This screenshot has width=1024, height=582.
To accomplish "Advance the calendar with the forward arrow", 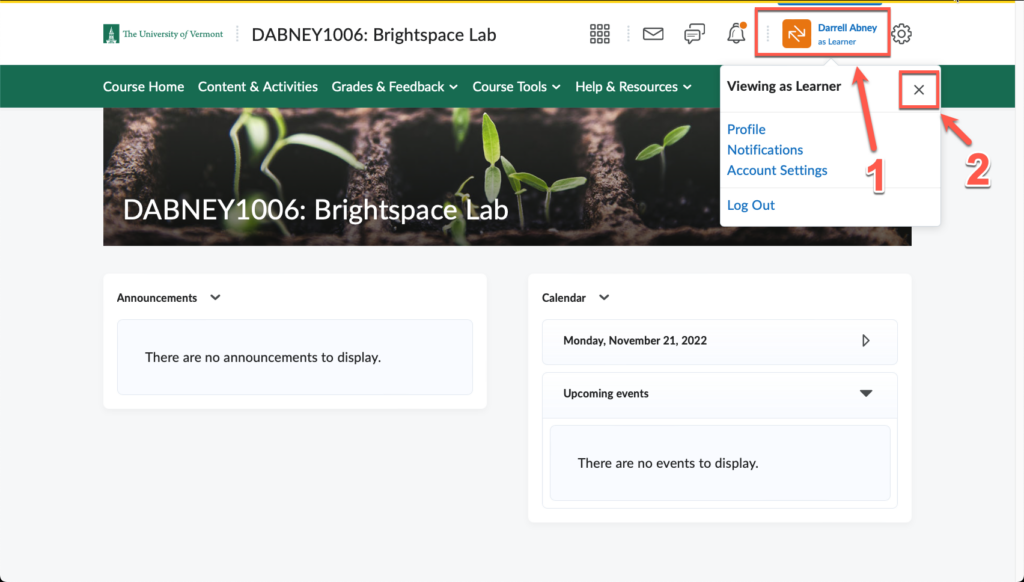I will pos(867,341).
